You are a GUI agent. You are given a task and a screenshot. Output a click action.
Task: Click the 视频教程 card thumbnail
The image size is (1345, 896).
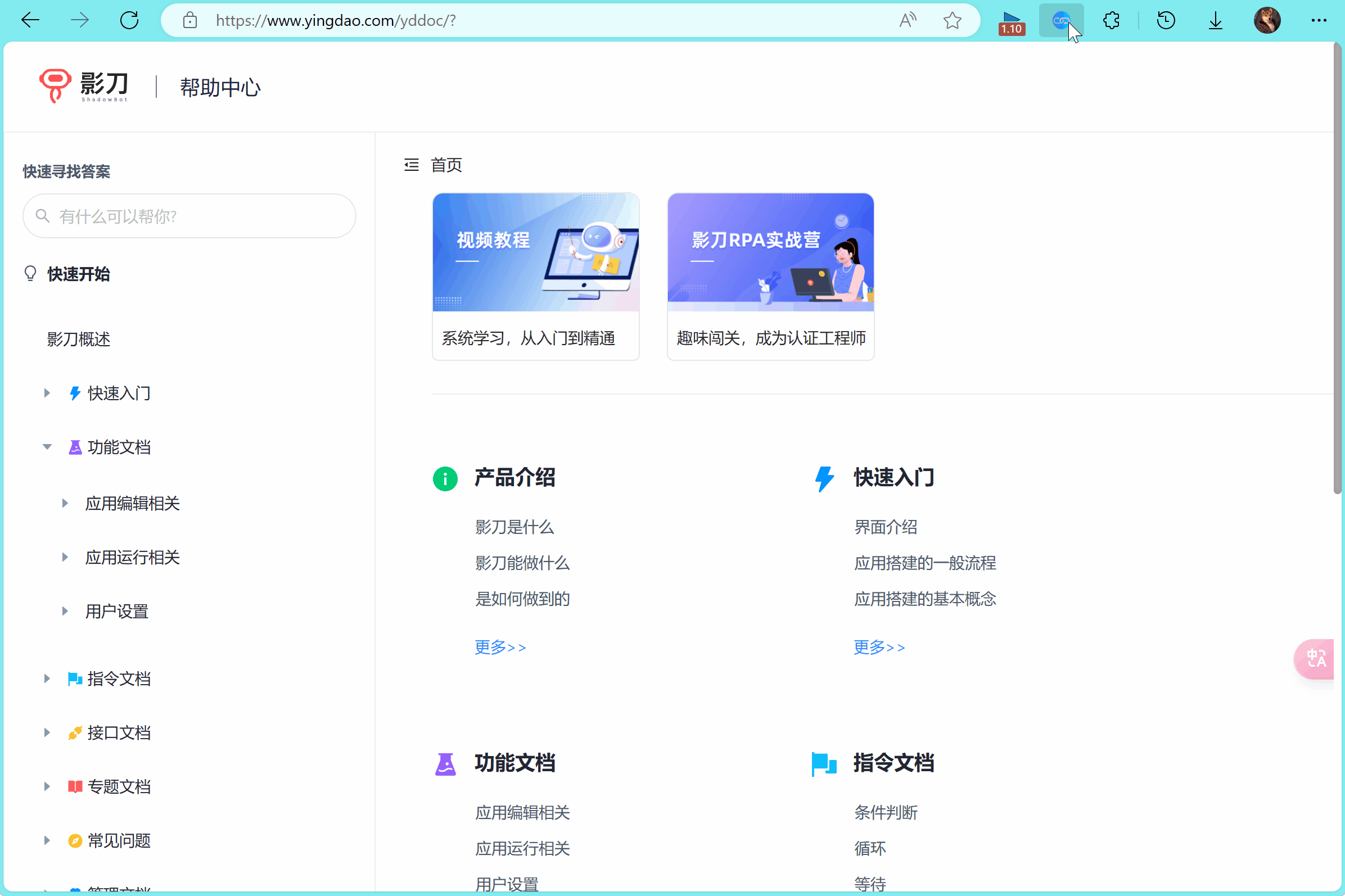pyautogui.click(x=536, y=252)
